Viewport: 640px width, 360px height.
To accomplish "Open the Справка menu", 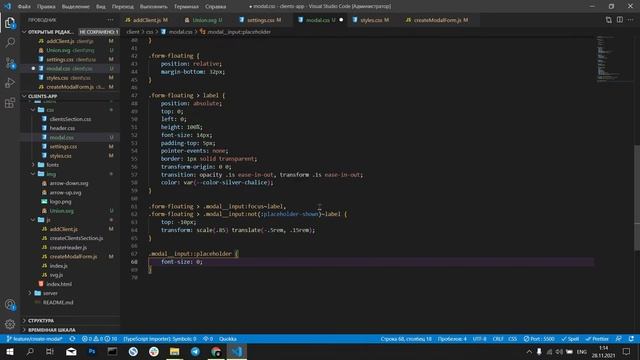I will (x=216, y=7).
